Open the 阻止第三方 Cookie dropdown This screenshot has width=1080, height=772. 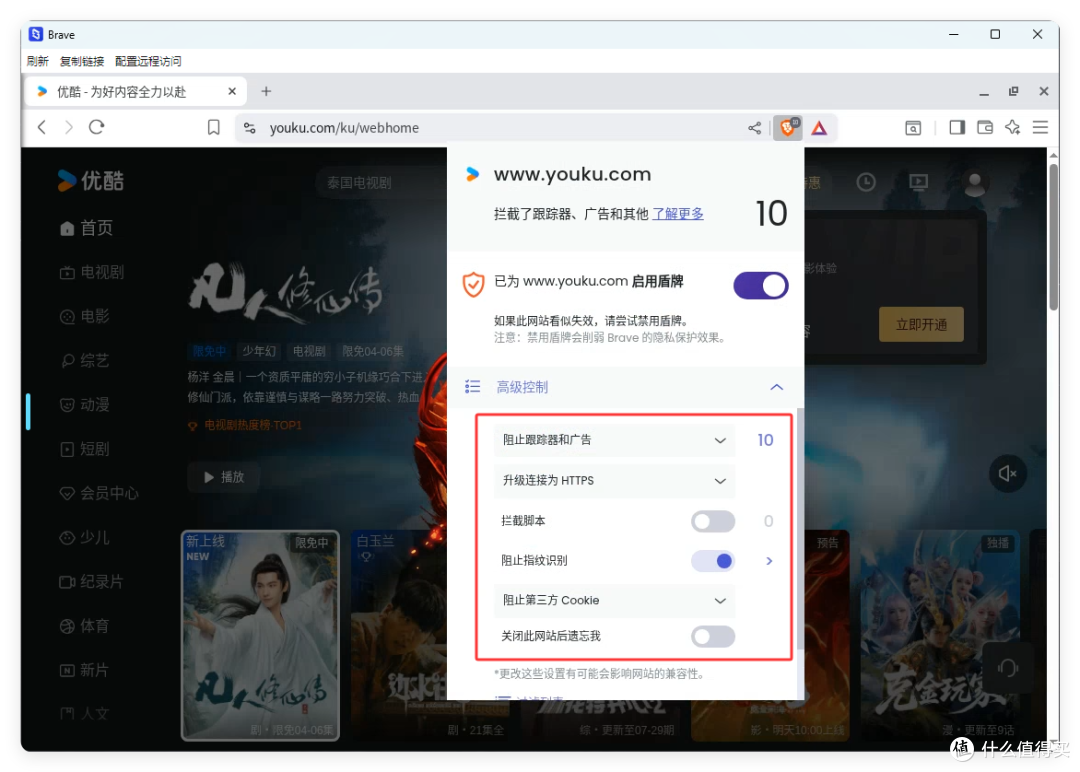coord(614,601)
